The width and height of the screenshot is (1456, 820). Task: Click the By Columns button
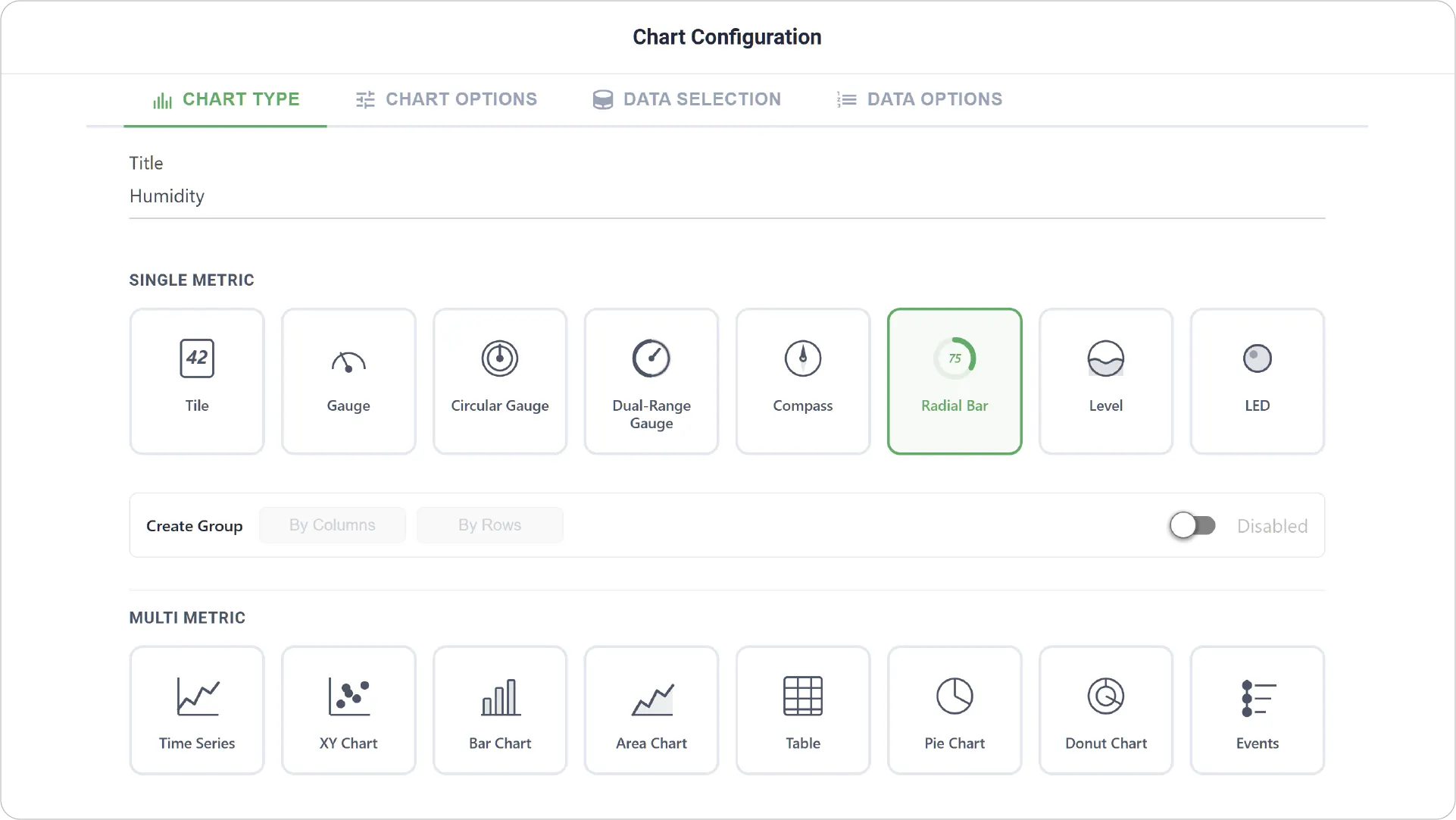tap(333, 525)
